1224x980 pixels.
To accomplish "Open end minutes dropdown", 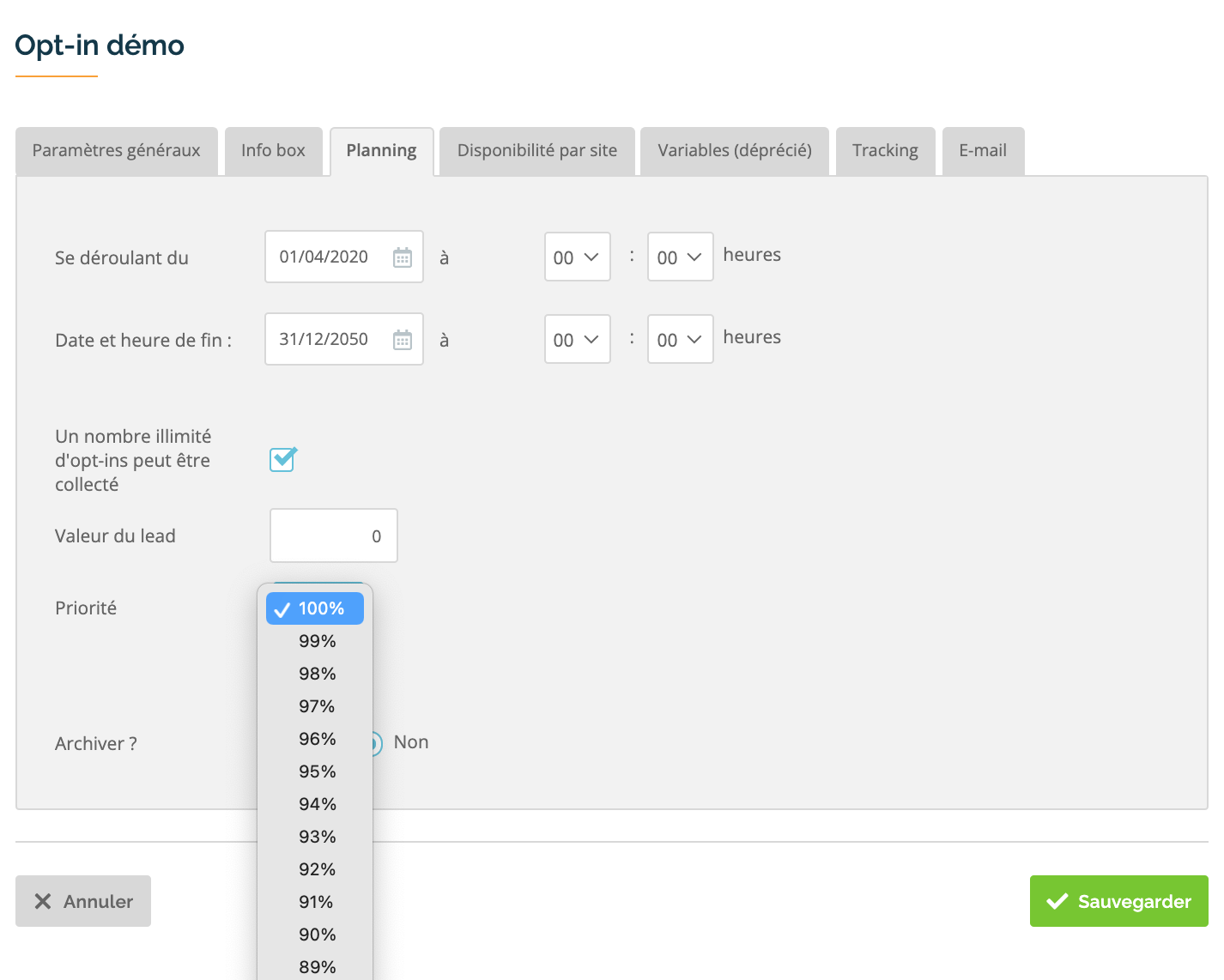I will [681, 339].
